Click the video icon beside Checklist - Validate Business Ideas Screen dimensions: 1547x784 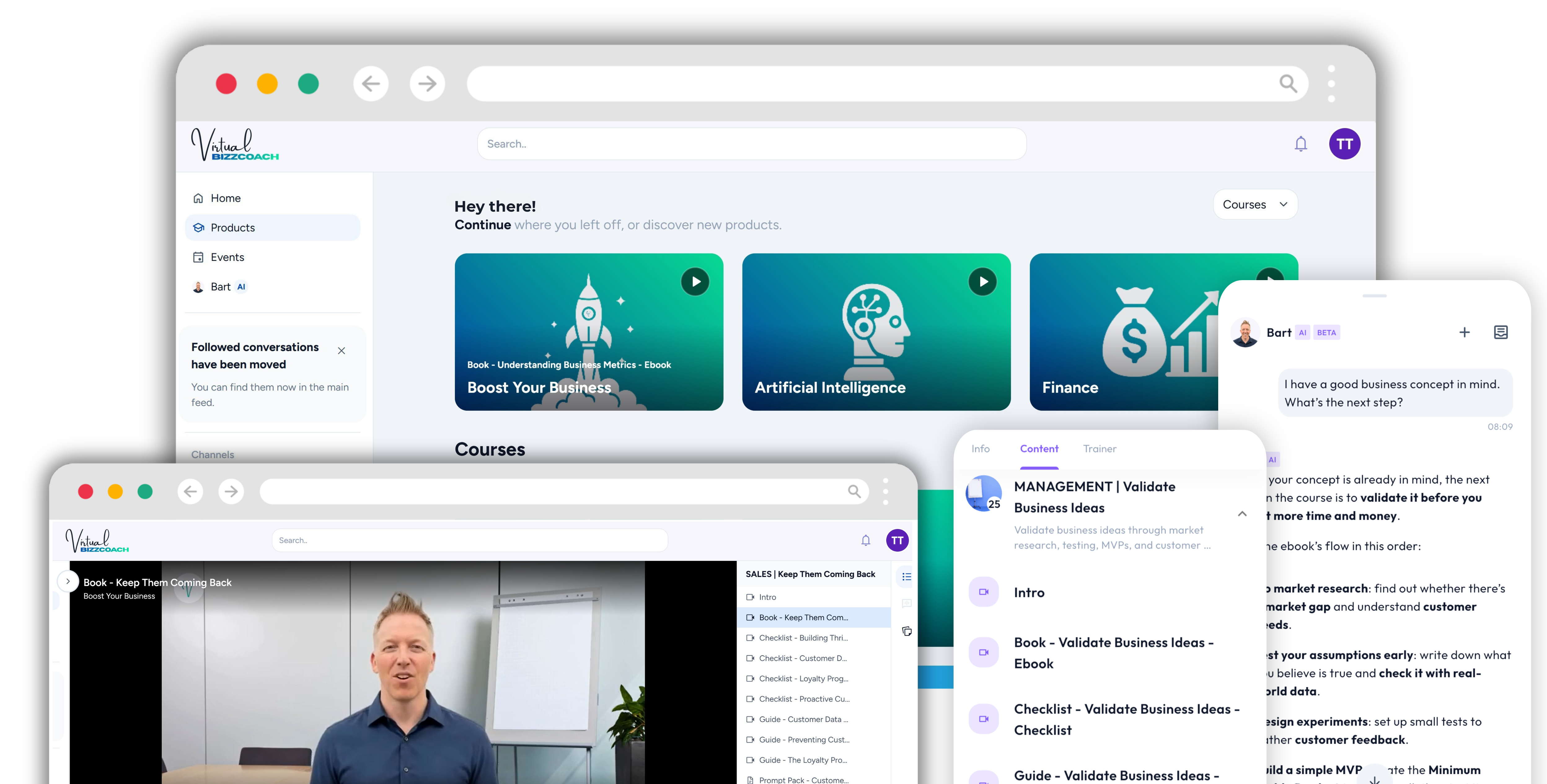click(984, 719)
